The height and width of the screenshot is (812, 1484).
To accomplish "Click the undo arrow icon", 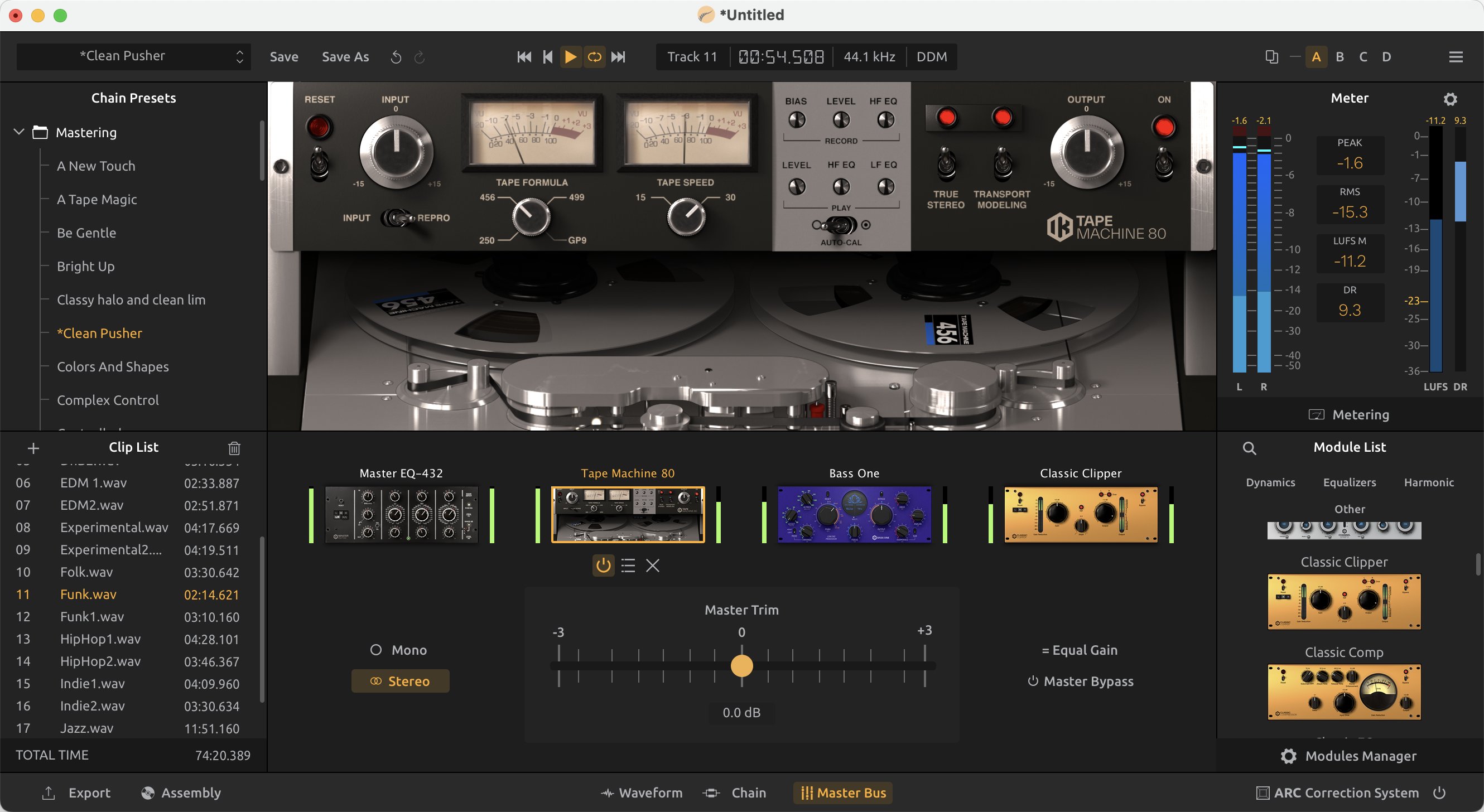I will [x=395, y=56].
